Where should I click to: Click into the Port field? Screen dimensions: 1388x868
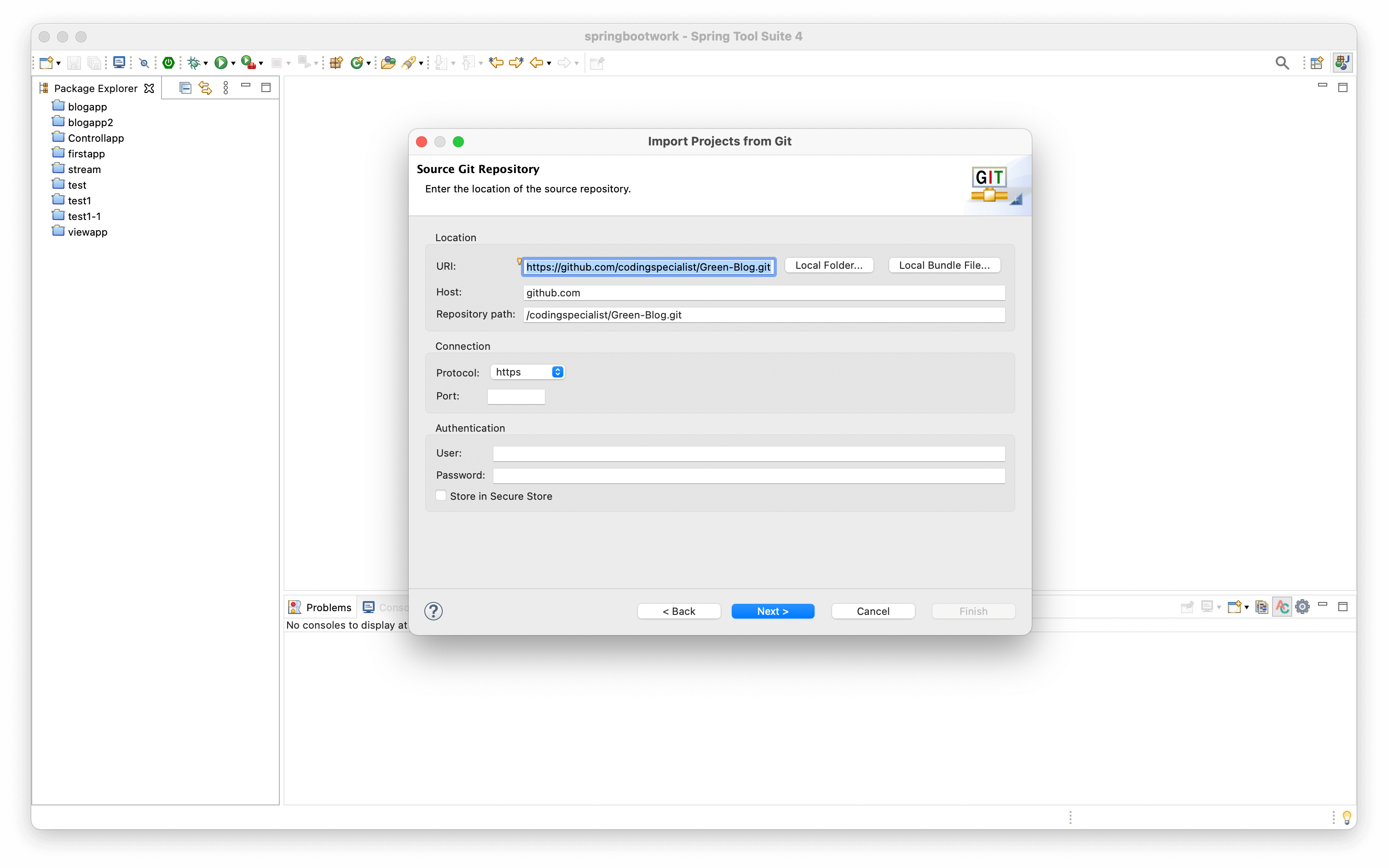pyautogui.click(x=515, y=397)
